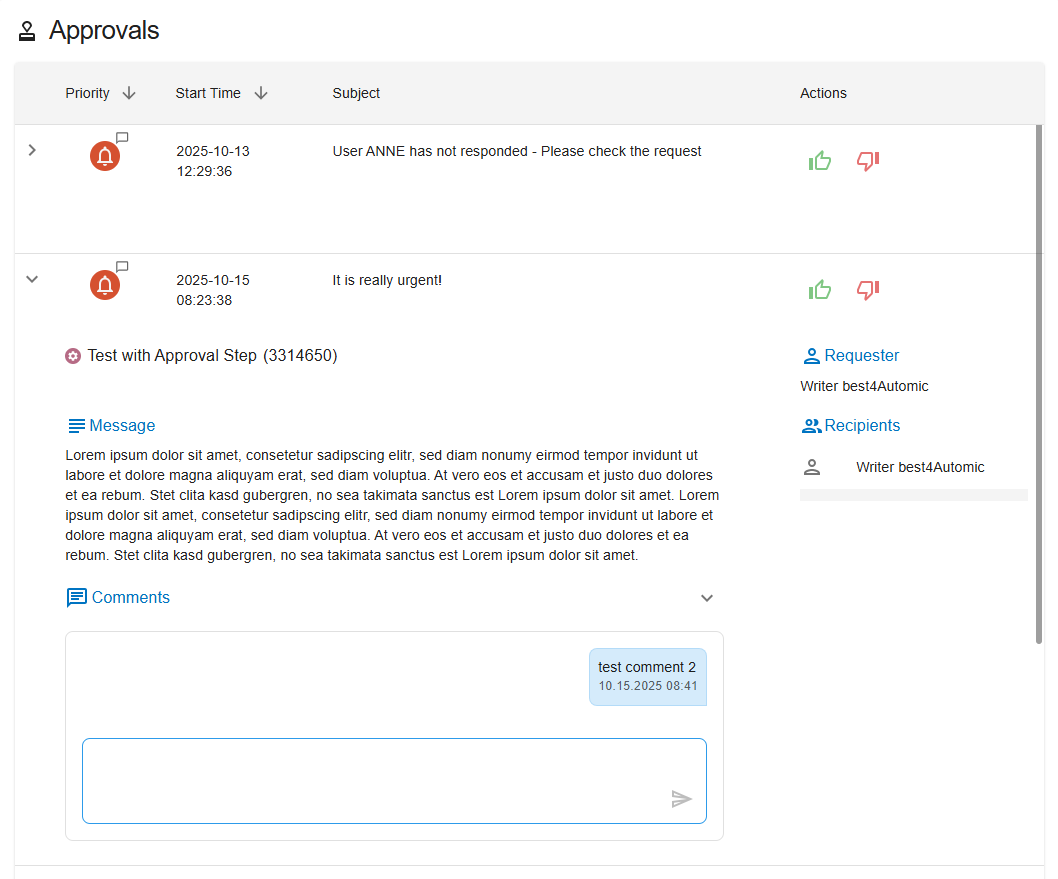Approve the 'It is really urgent!' request

[820, 290]
